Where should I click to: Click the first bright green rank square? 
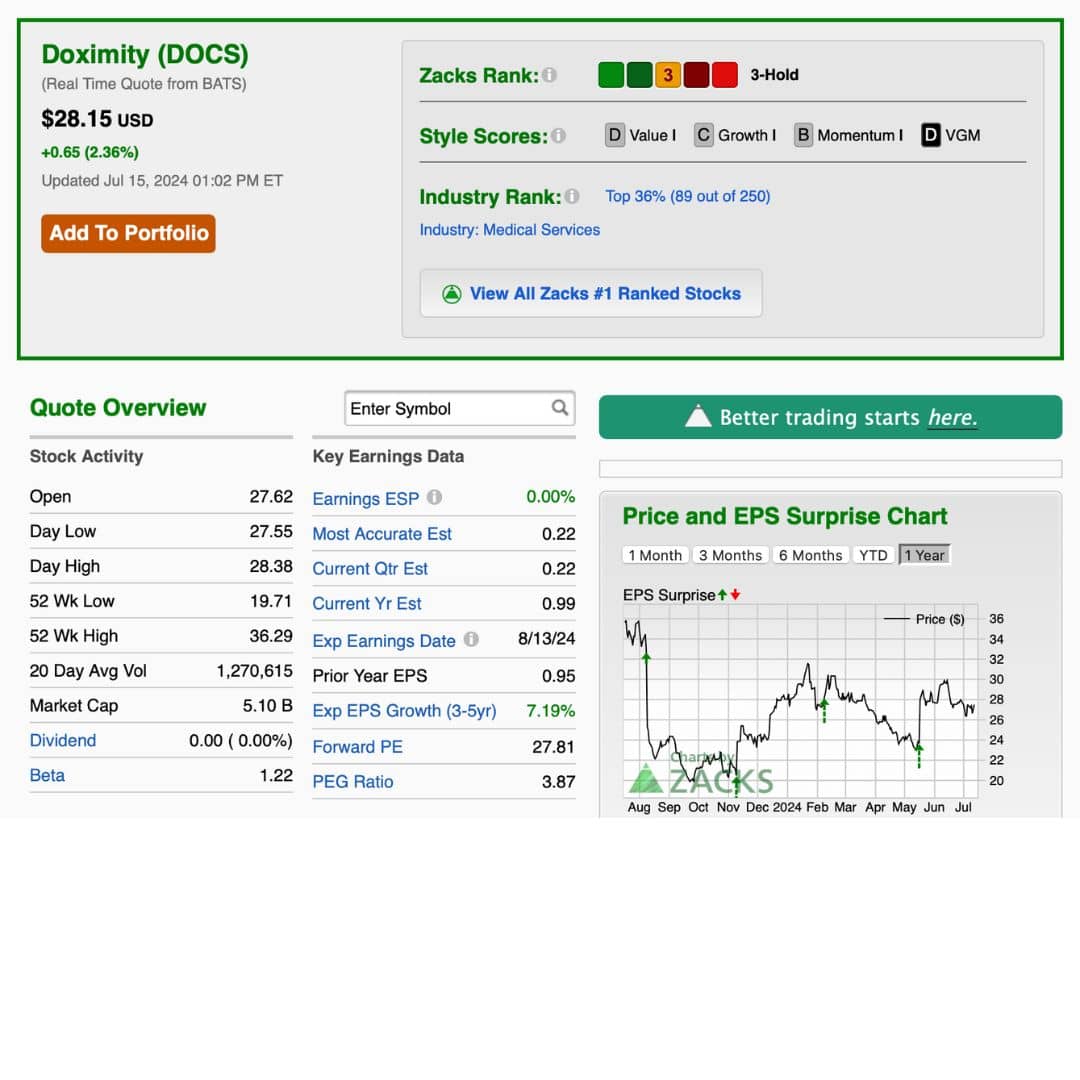pos(611,74)
